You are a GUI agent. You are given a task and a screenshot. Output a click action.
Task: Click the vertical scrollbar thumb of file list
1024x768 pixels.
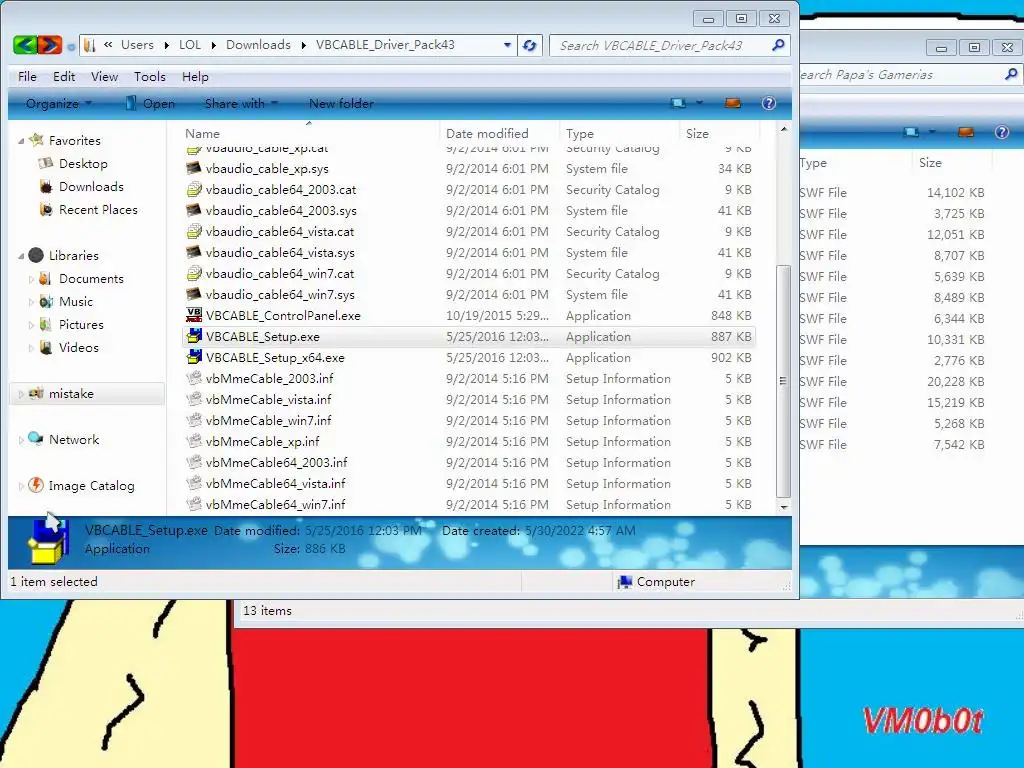pyautogui.click(x=784, y=381)
